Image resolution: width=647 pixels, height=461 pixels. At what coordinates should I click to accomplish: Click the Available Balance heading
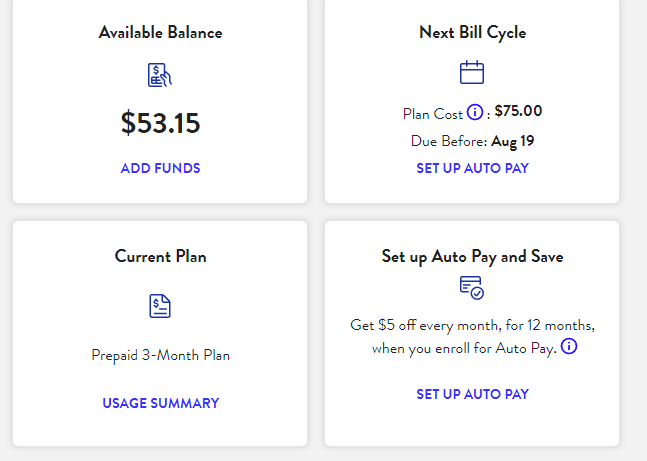pyautogui.click(x=160, y=32)
